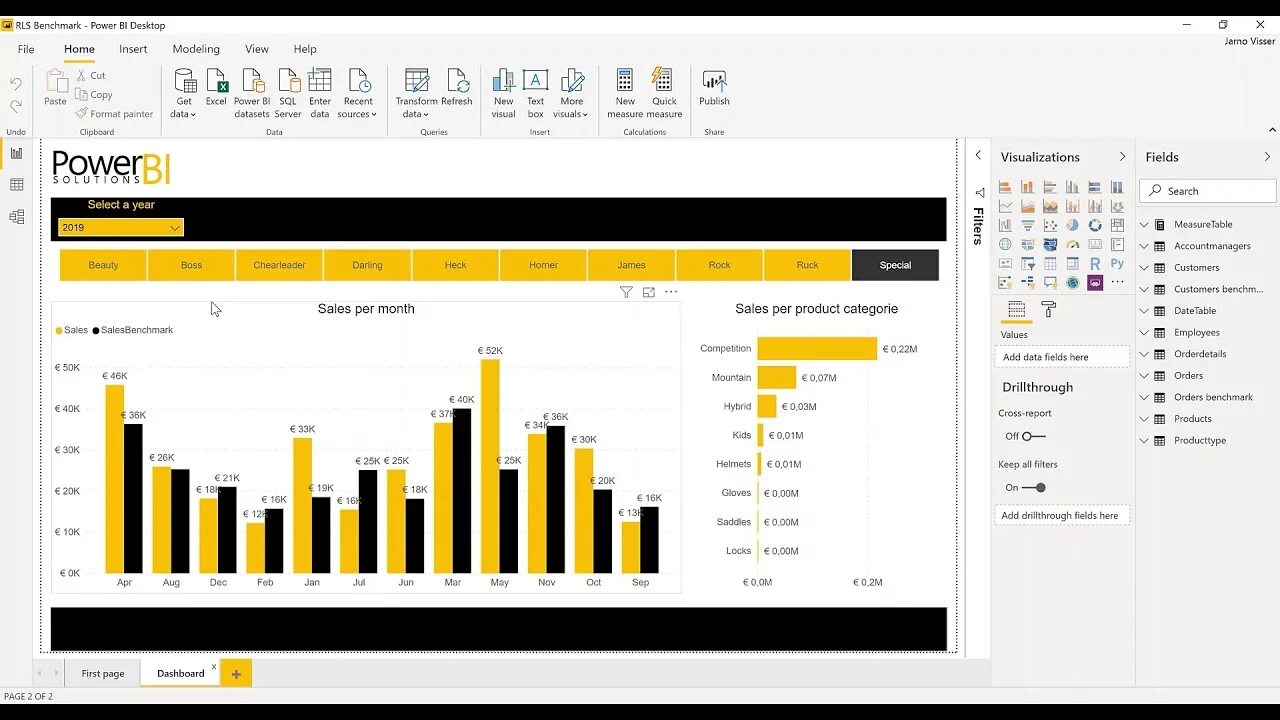1280x720 pixels.
Task: Open the Modeling ribbon tab
Action: click(196, 49)
